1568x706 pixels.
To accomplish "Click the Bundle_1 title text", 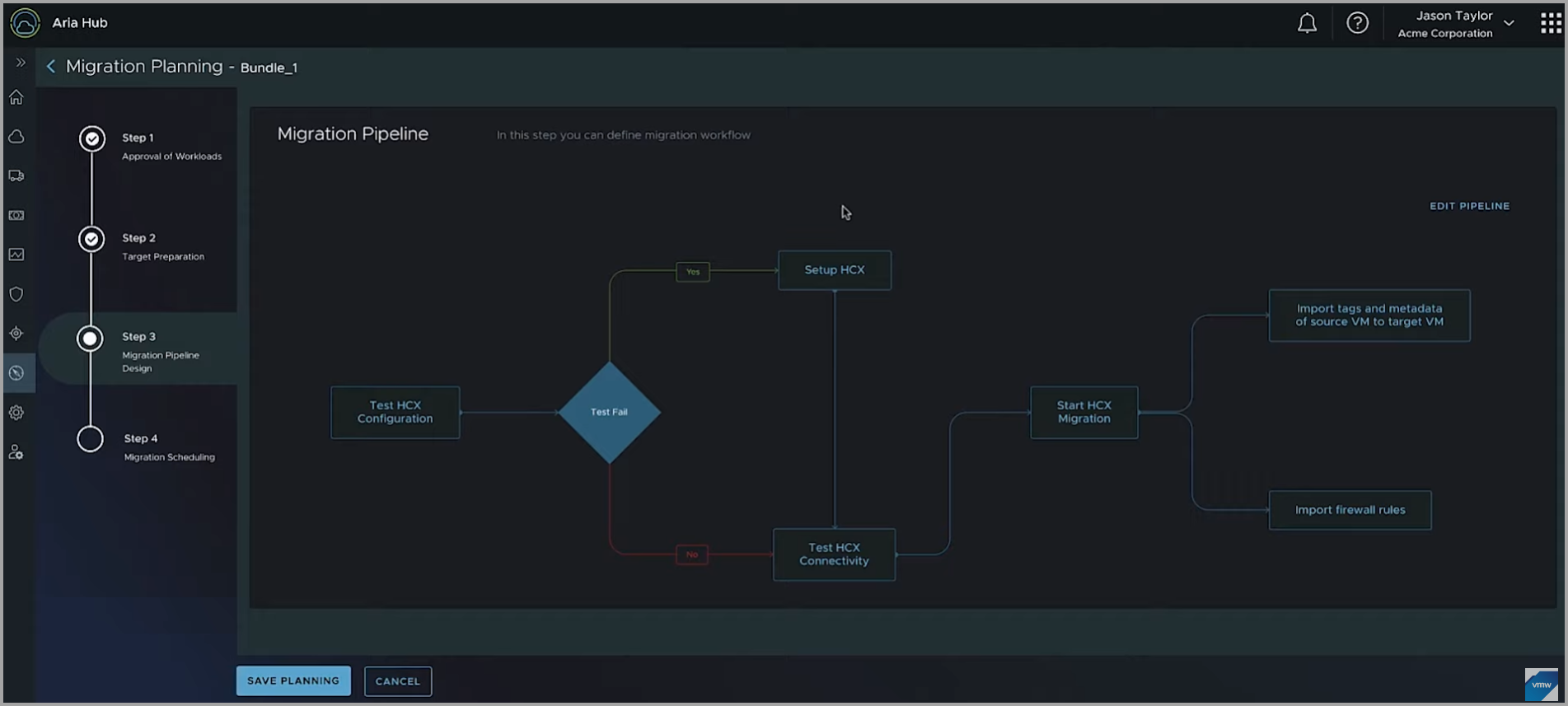I will [269, 68].
